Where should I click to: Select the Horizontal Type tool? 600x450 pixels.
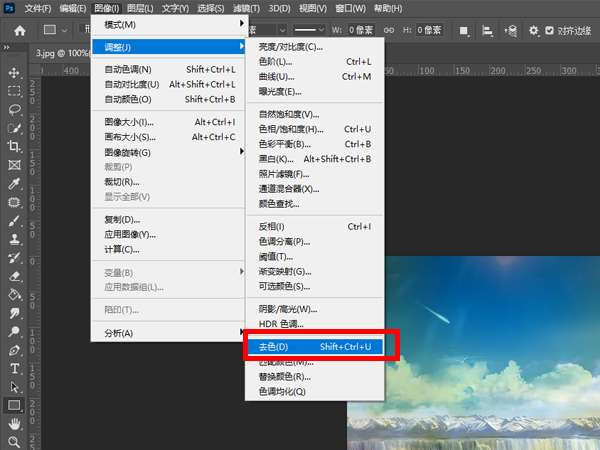click(14, 369)
